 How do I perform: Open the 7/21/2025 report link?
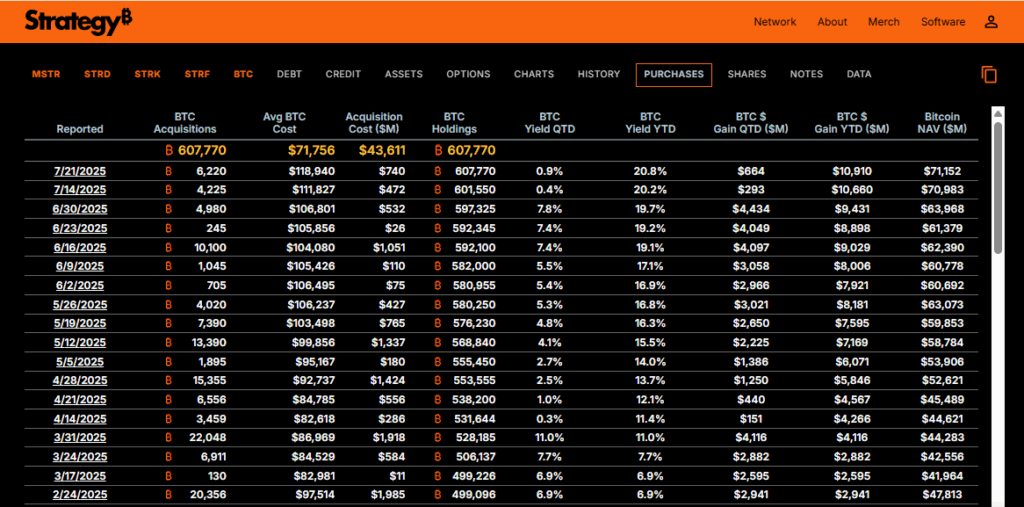click(80, 172)
